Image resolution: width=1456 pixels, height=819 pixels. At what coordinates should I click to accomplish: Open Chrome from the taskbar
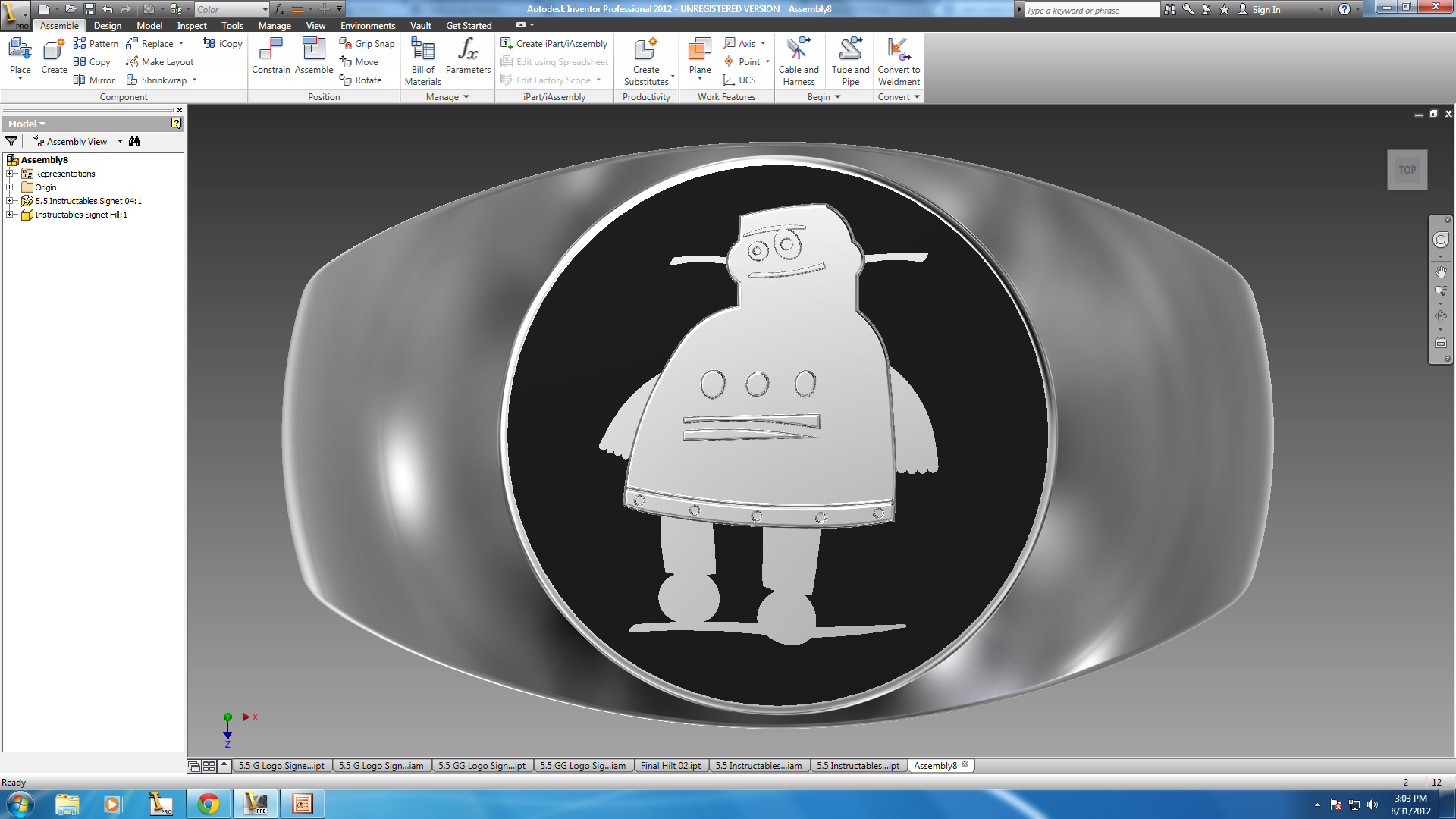coord(209,804)
